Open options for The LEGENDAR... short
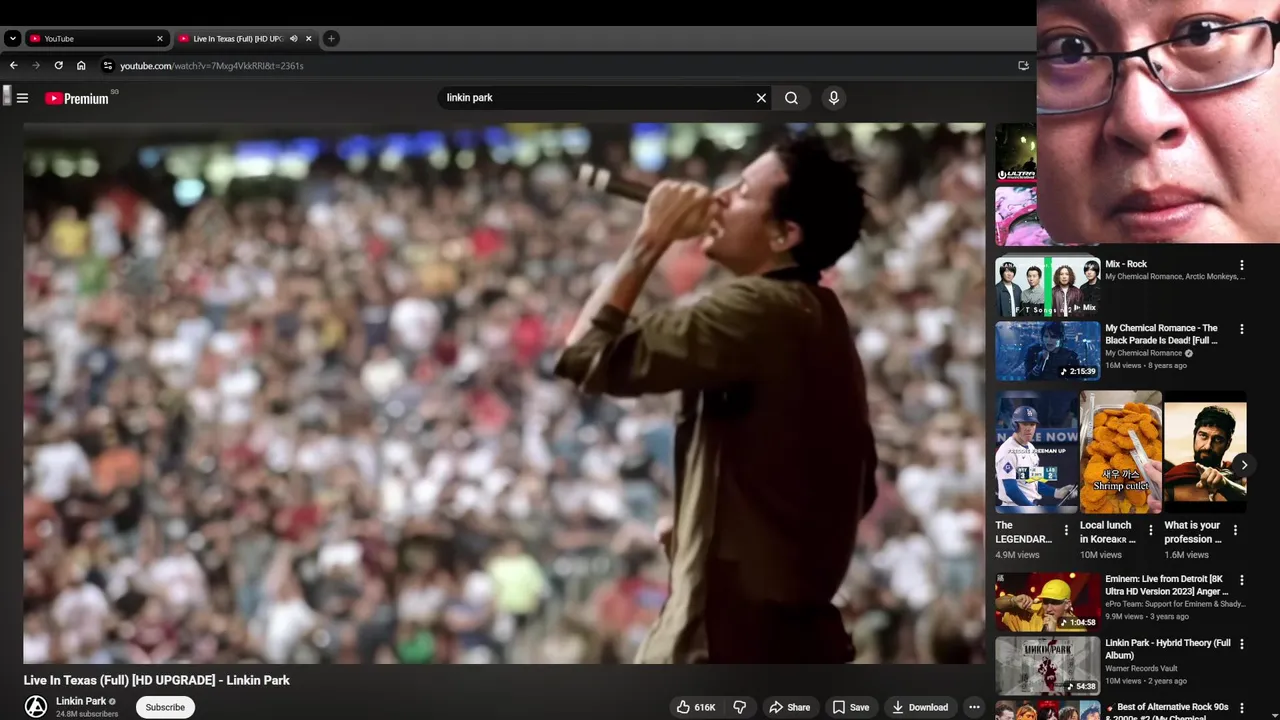The height and width of the screenshot is (720, 1280). pyautogui.click(x=1066, y=530)
